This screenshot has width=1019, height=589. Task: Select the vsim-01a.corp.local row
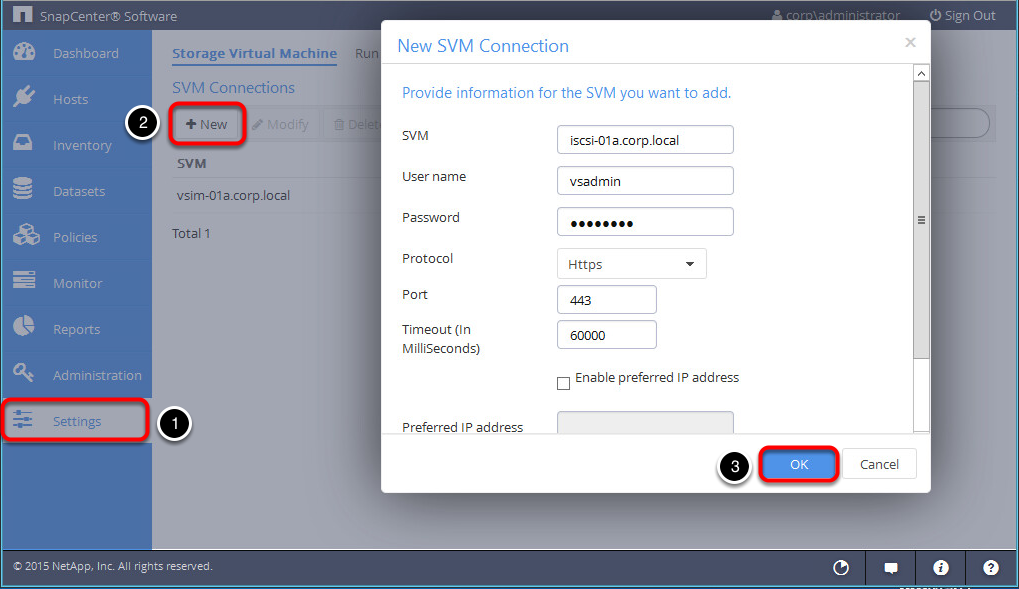click(276, 195)
